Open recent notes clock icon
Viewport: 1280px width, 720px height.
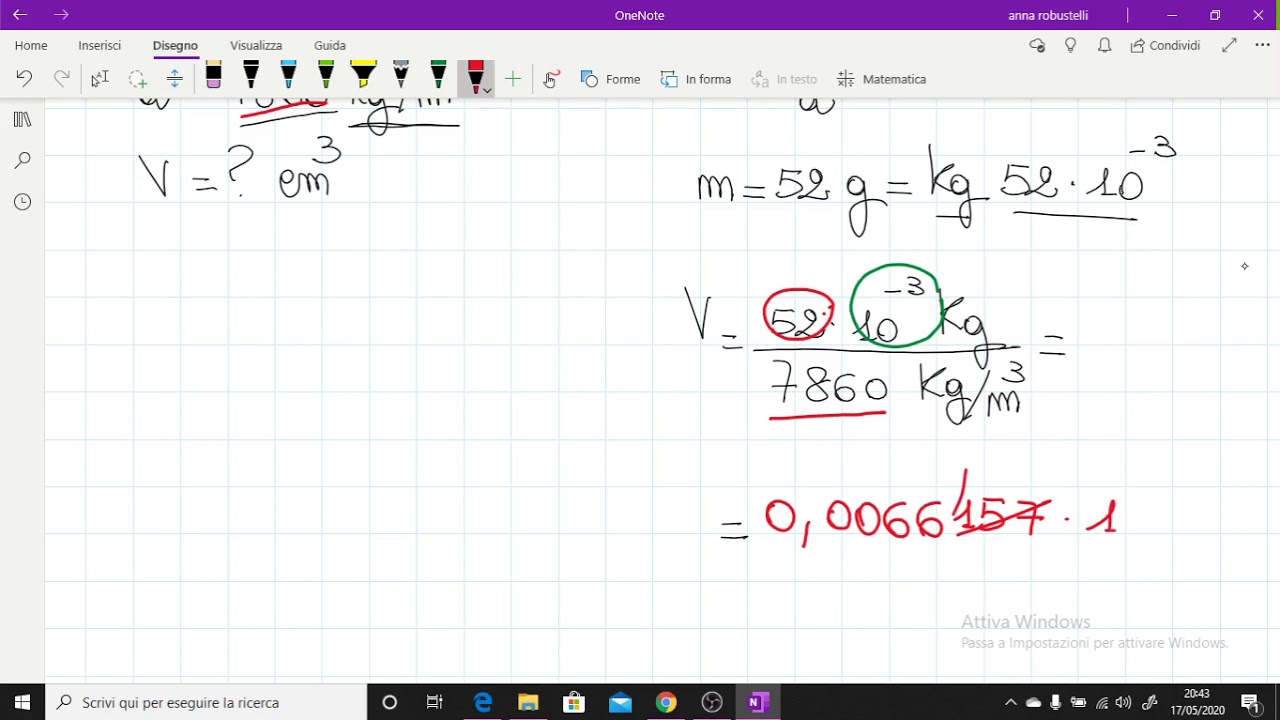(23, 202)
